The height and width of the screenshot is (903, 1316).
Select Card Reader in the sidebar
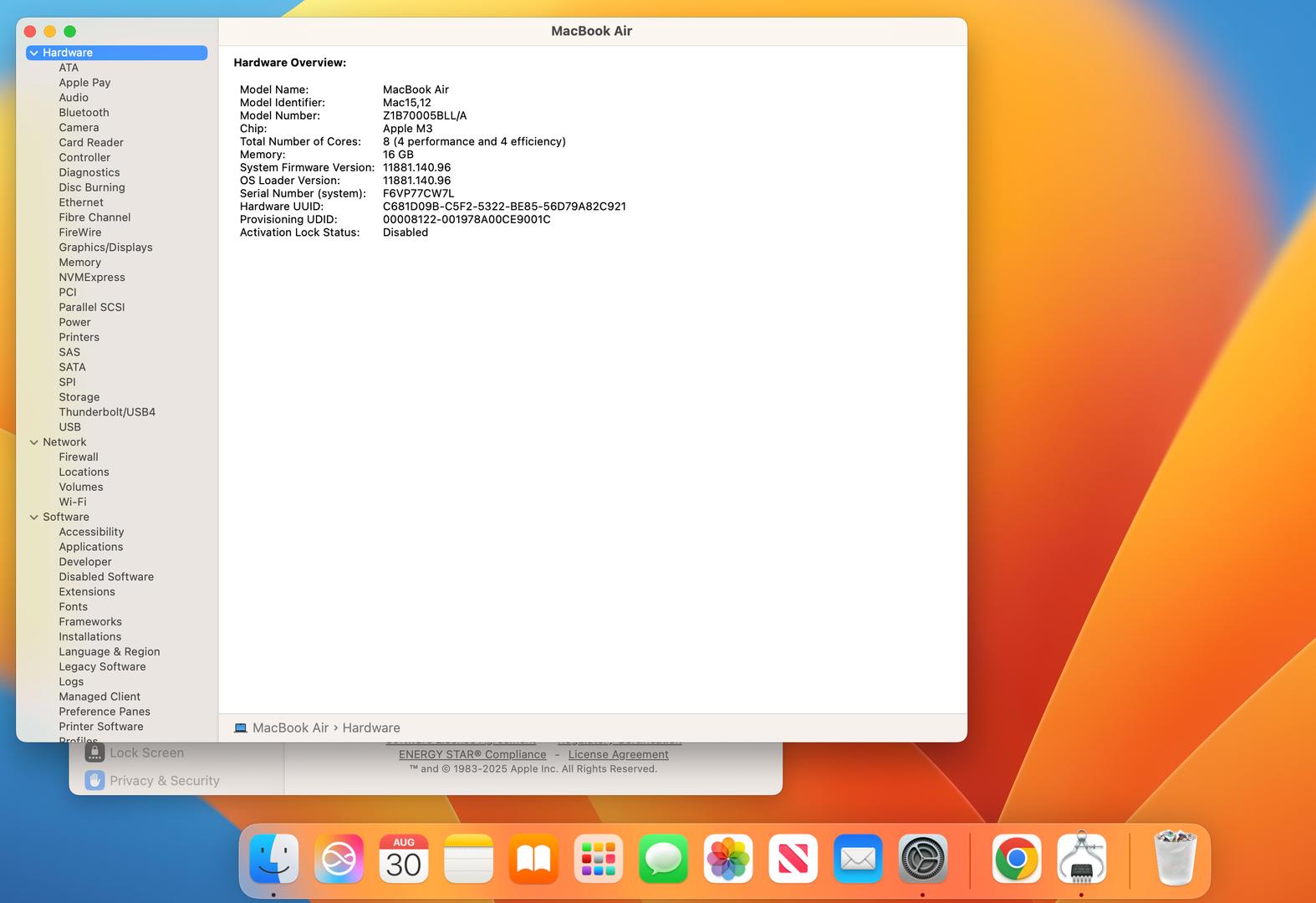click(x=91, y=143)
